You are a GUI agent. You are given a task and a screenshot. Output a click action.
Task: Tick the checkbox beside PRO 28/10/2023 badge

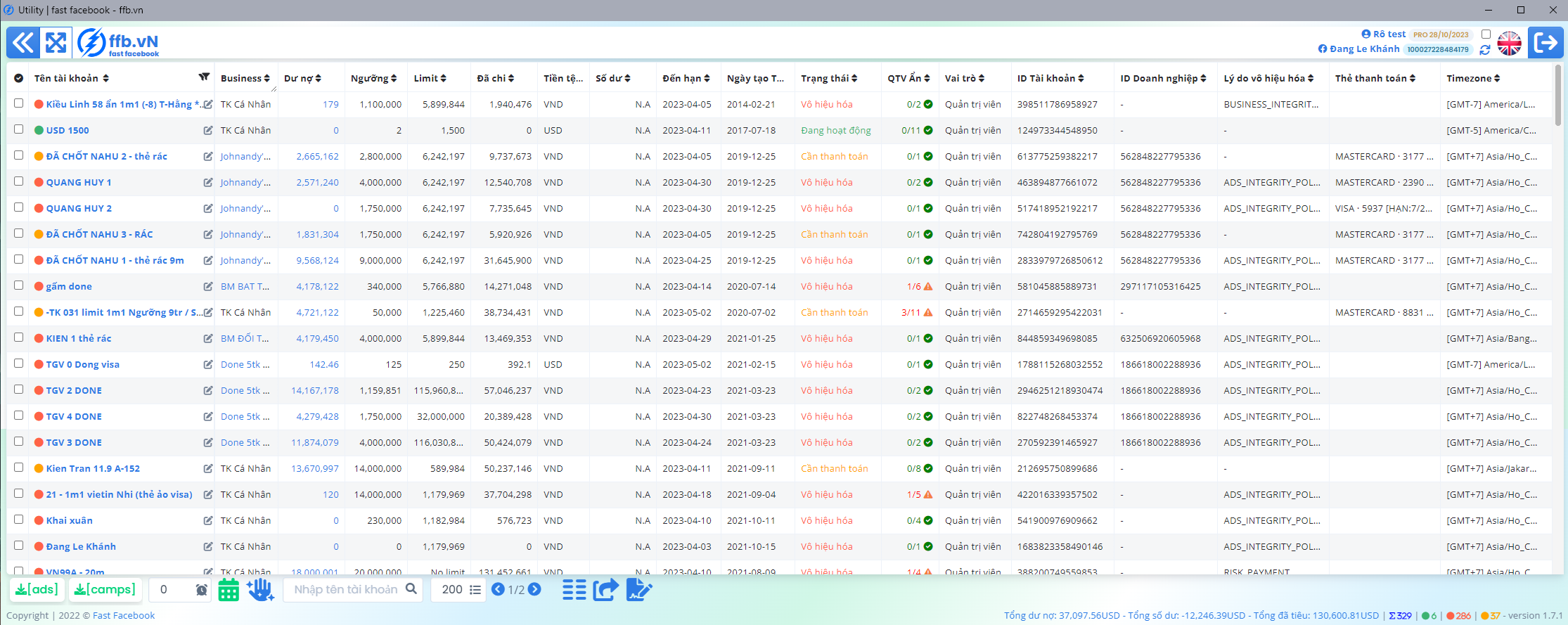[x=1486, y=34]
